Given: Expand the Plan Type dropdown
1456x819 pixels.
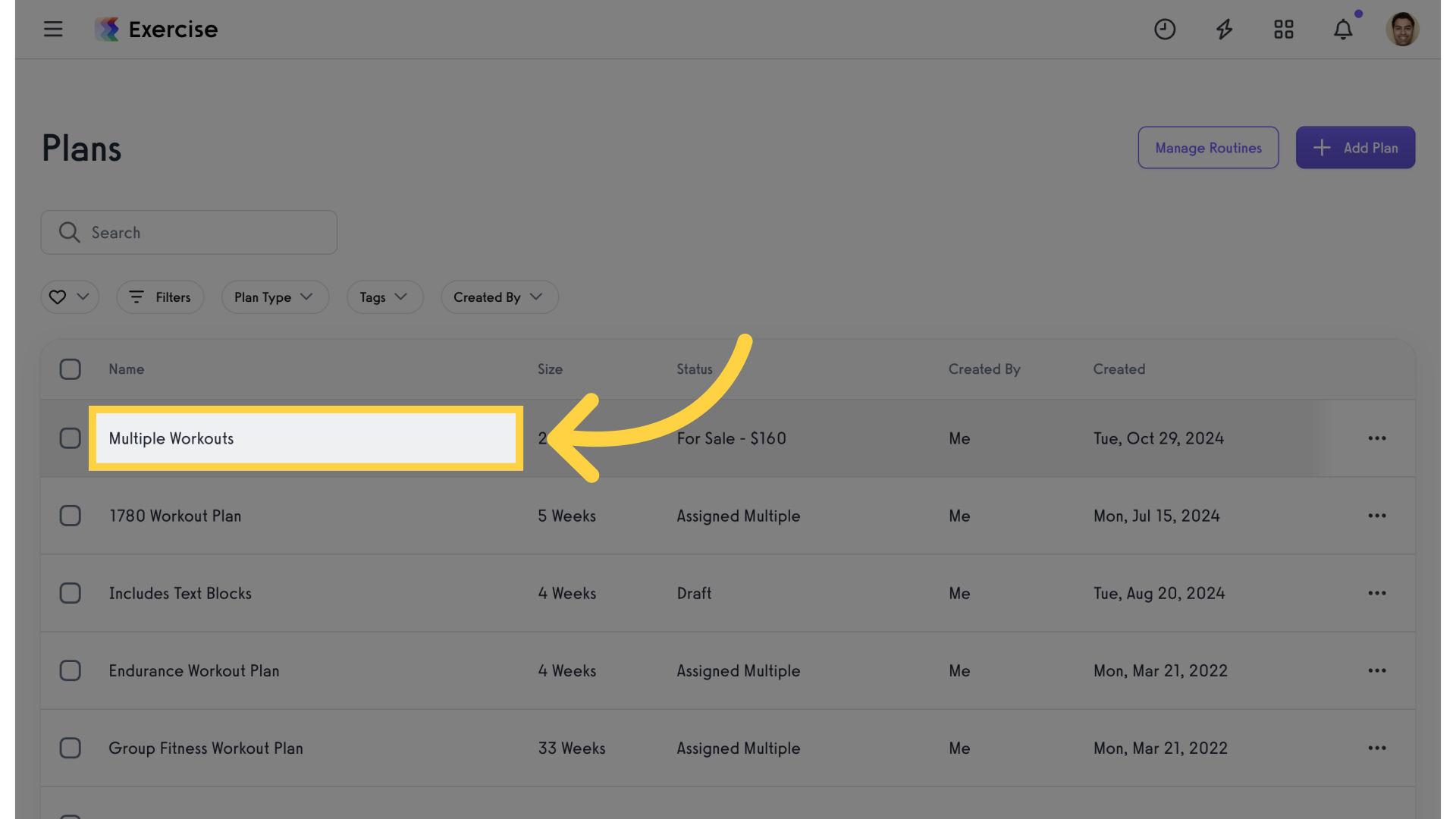Looking at the screenshot, I should tap(275, 297).
